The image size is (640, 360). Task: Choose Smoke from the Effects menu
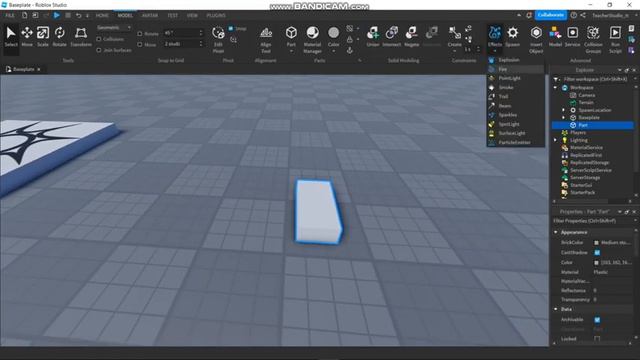(516, 87)
